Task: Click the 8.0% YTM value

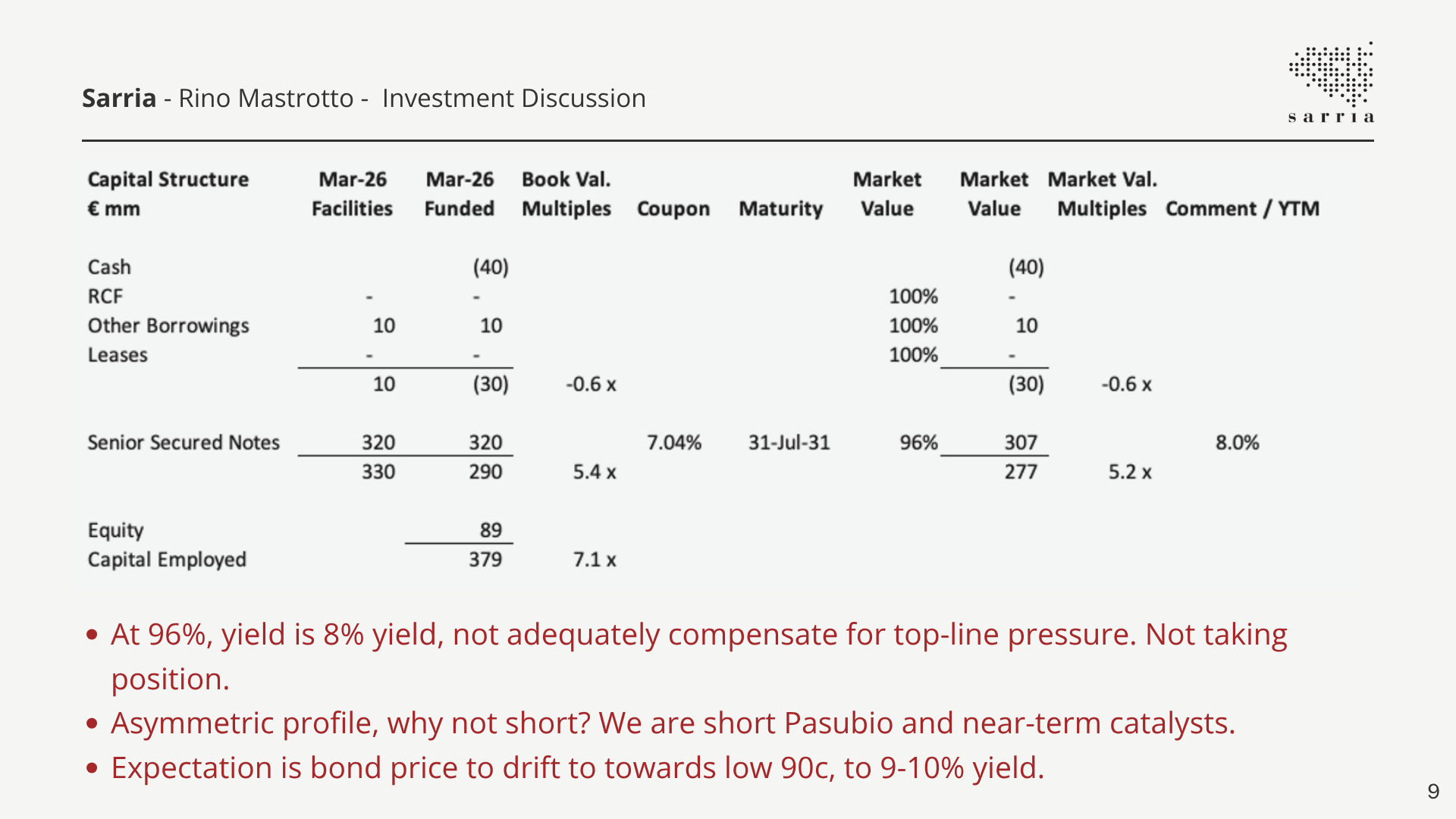Action: coord(1237,443)
